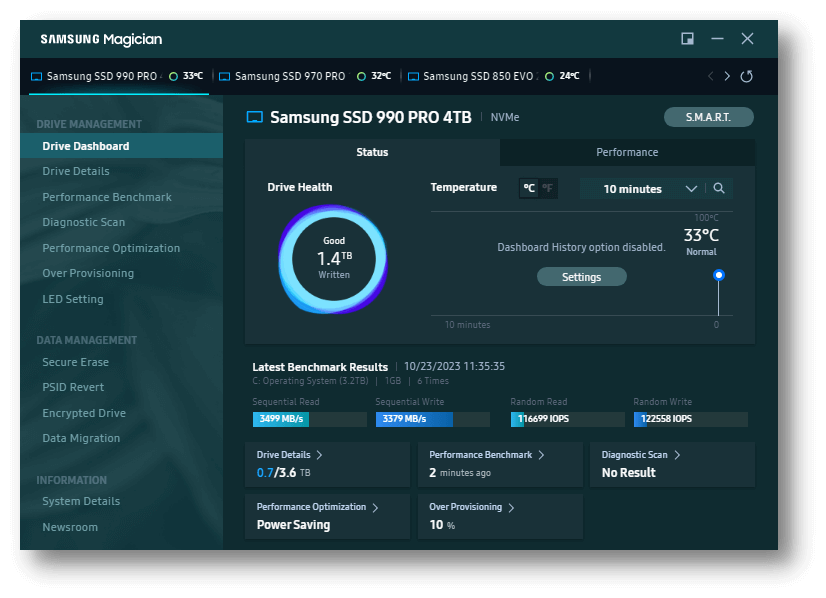Image resolution: width=826 pixels, height=598 pixels.
Task: Click the temperature history search icon
Action: pyautogui.click(x=718, y=189)
